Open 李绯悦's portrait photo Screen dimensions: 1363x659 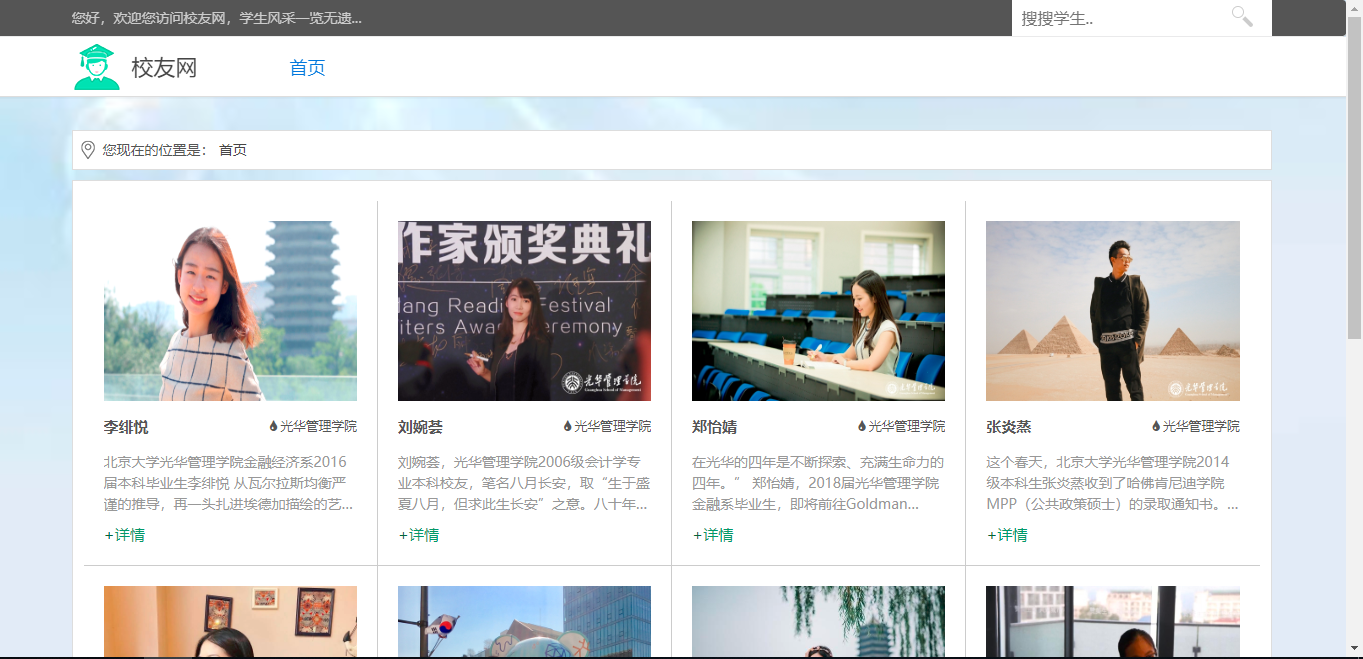pos(230,311)
